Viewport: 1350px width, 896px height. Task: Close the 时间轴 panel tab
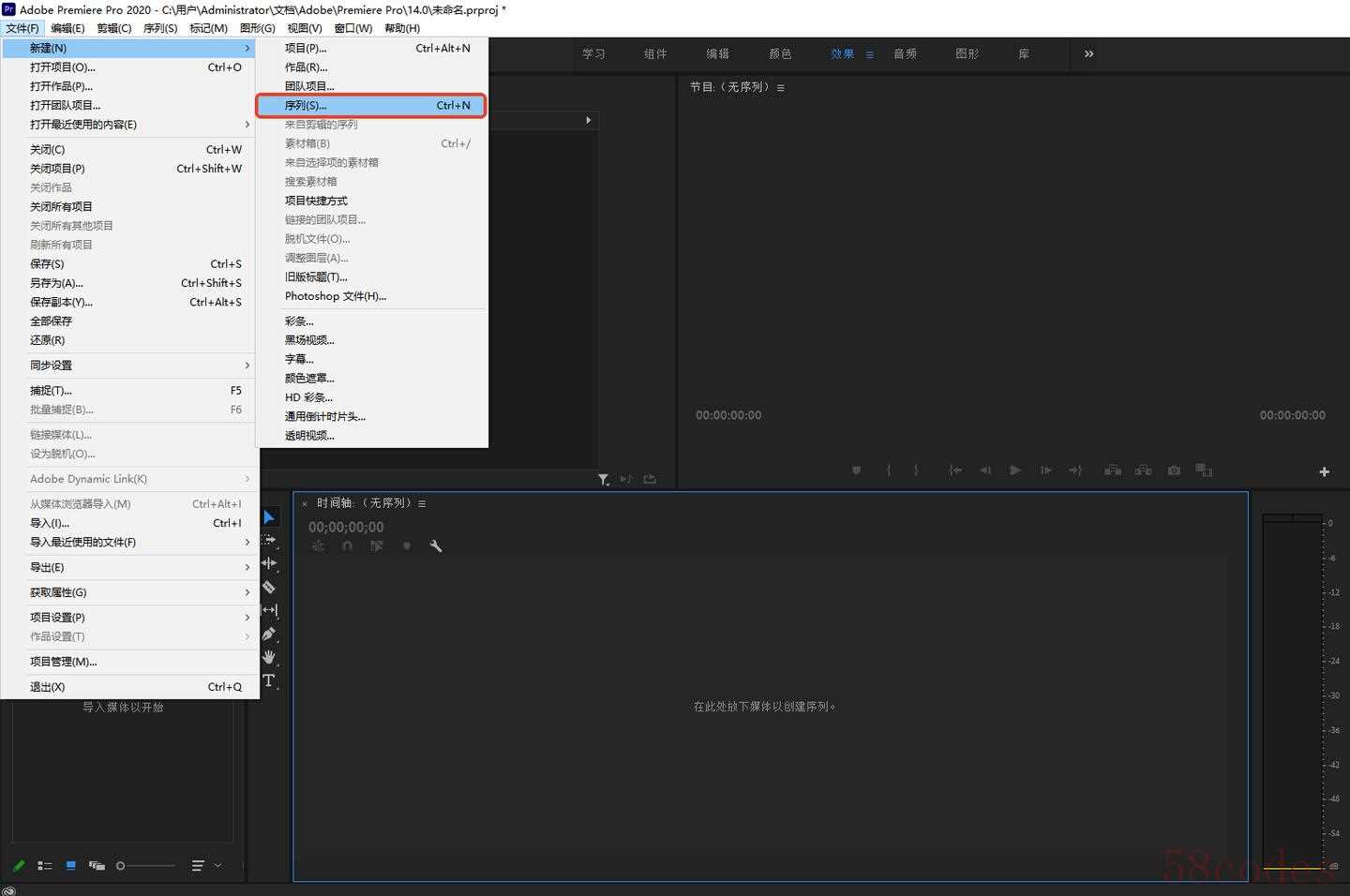(305, 504)
